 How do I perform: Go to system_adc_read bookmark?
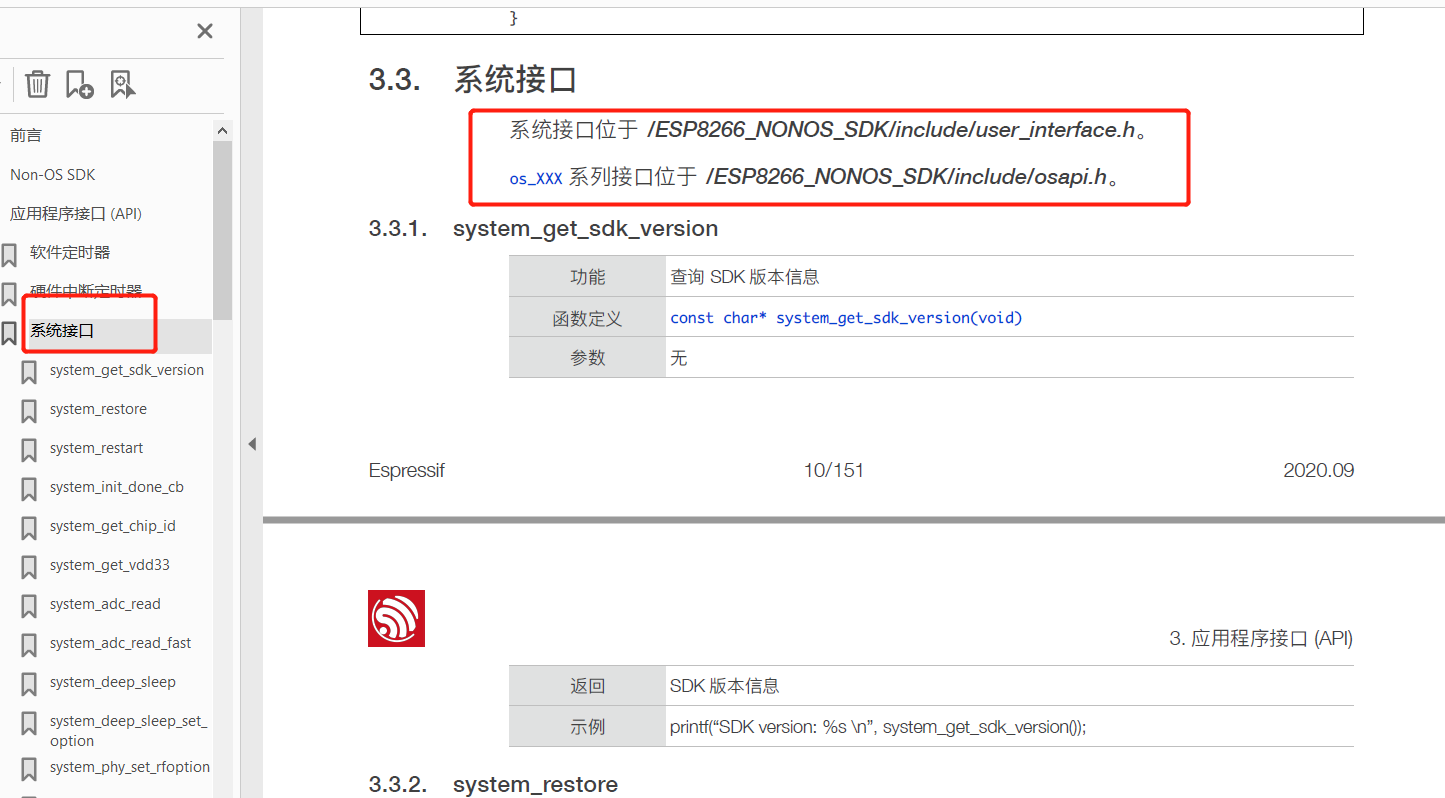[105, 604]
